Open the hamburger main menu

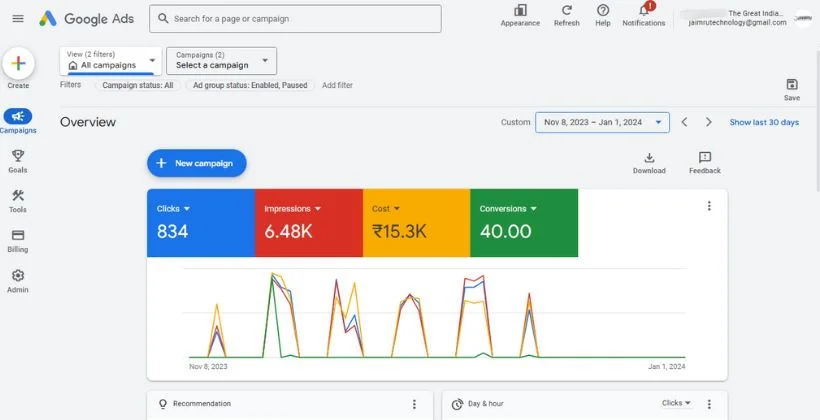point(17,18)
